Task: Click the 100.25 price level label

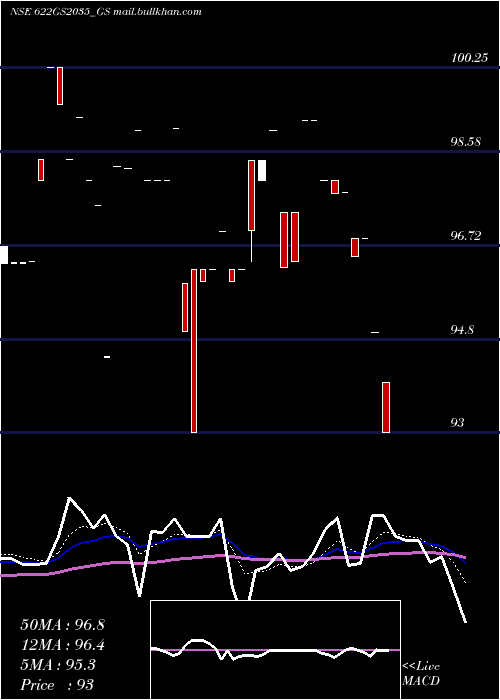Action: tap(469, 58)
